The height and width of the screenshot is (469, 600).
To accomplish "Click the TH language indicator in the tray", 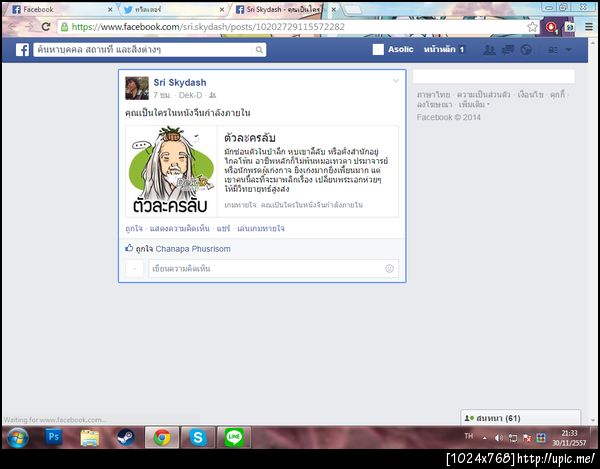I will pos(469,436).
